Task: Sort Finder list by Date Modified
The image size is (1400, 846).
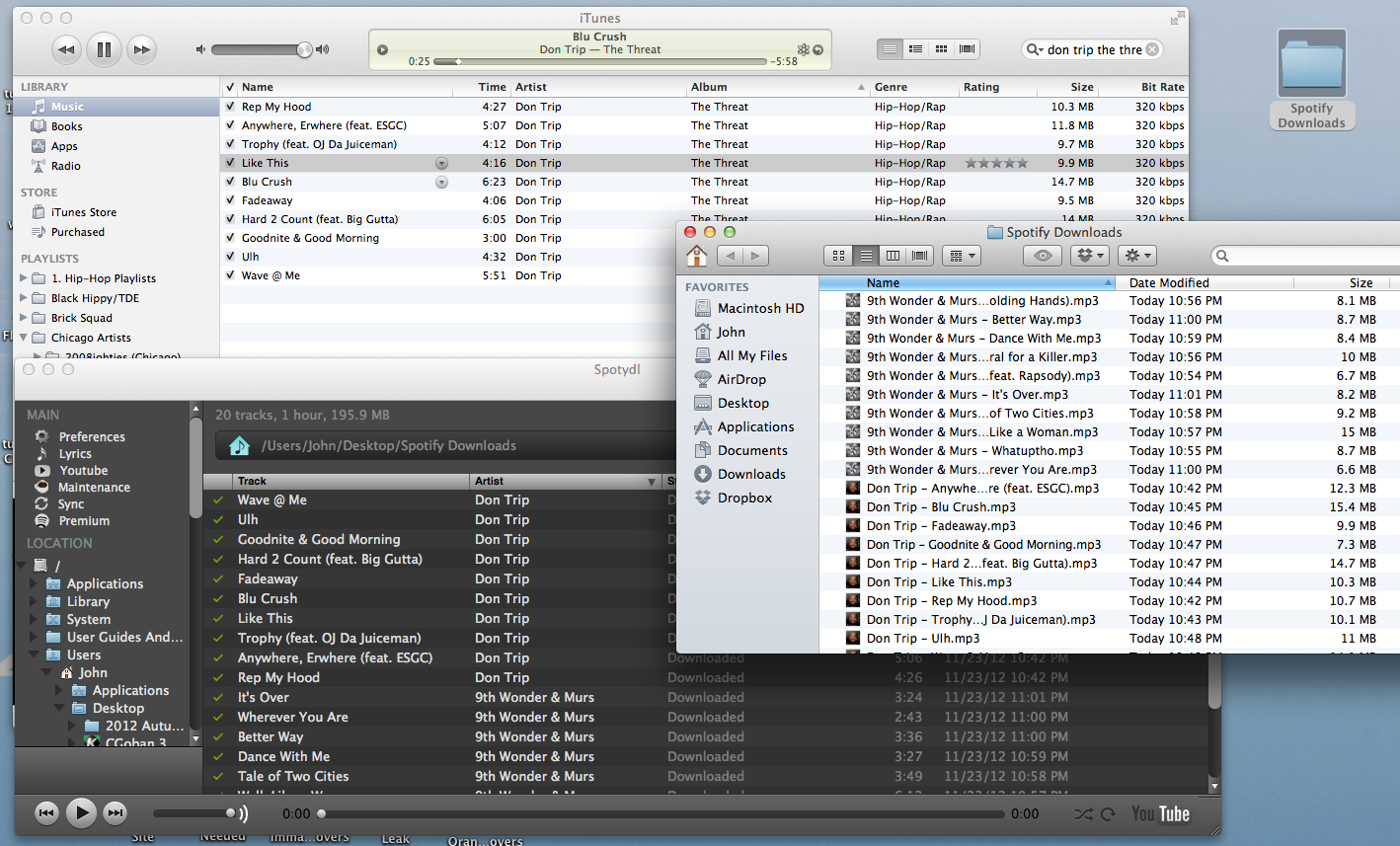Action: (1206, 282)
